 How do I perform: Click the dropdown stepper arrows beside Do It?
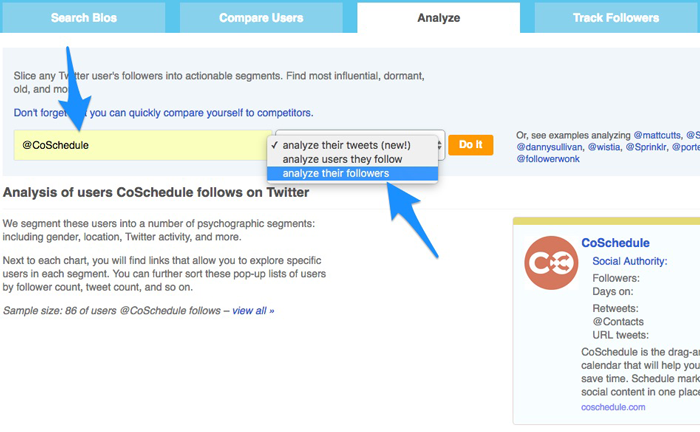[x=440, y=145]
